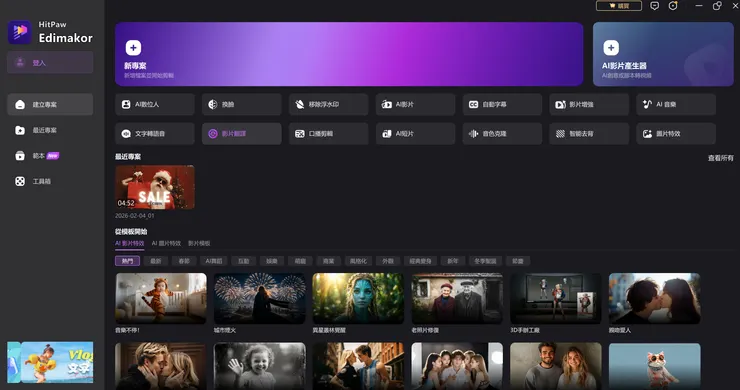Open the 移除浮水印 watermark remover tool

[x=328, y=104]
